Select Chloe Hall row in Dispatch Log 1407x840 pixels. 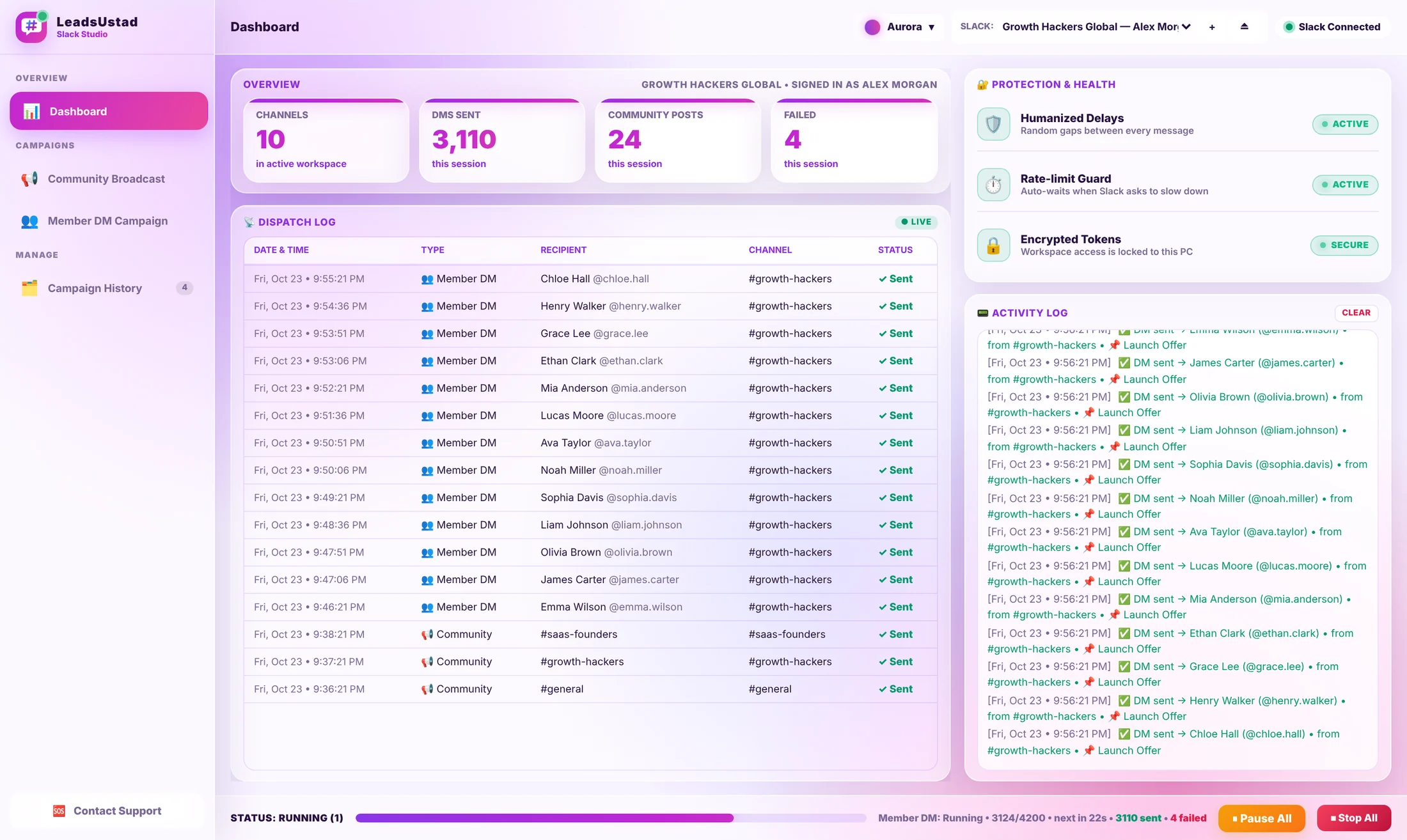click(590, 279)
